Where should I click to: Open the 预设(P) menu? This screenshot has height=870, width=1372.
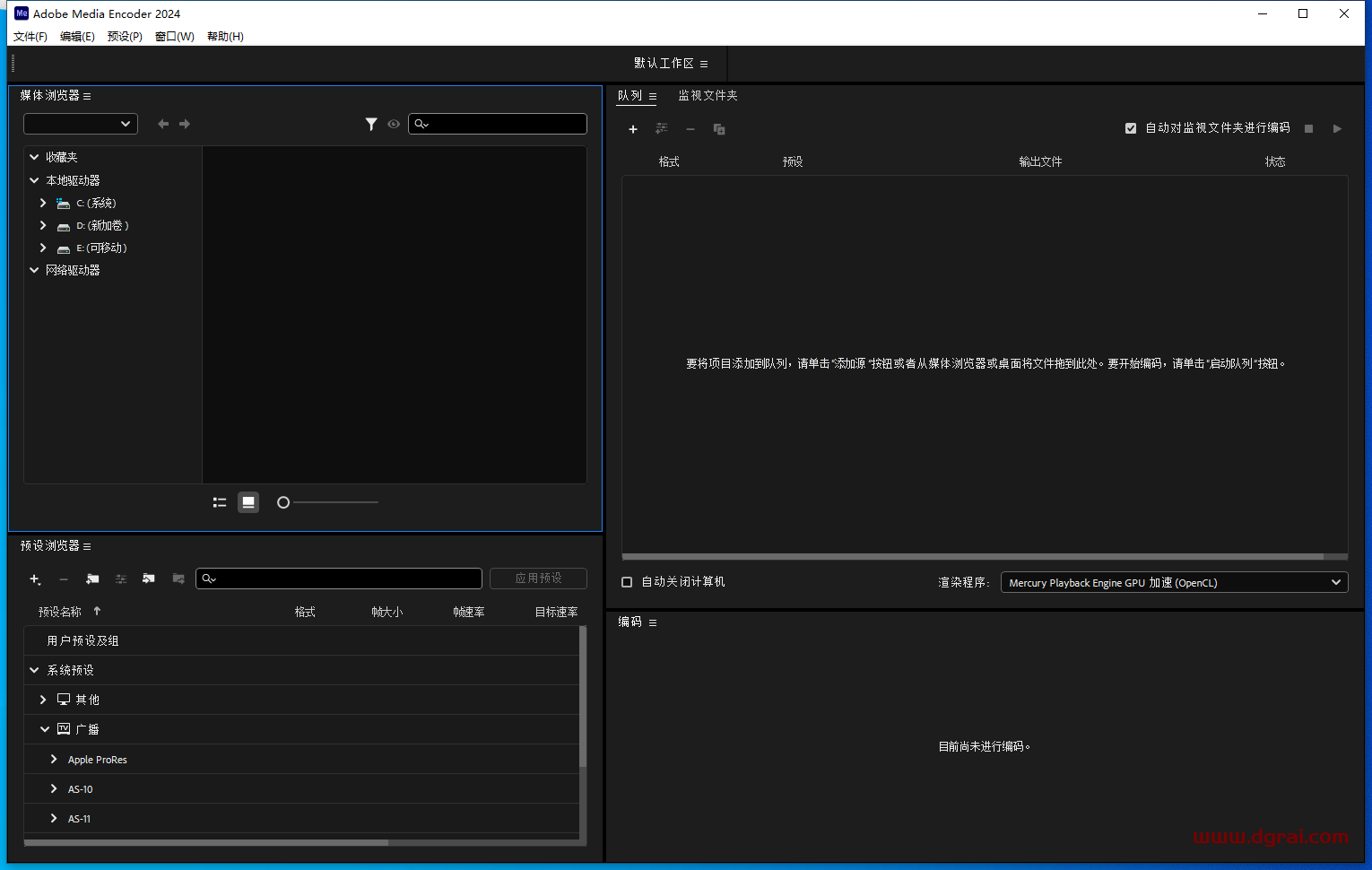tap(125, 37)
